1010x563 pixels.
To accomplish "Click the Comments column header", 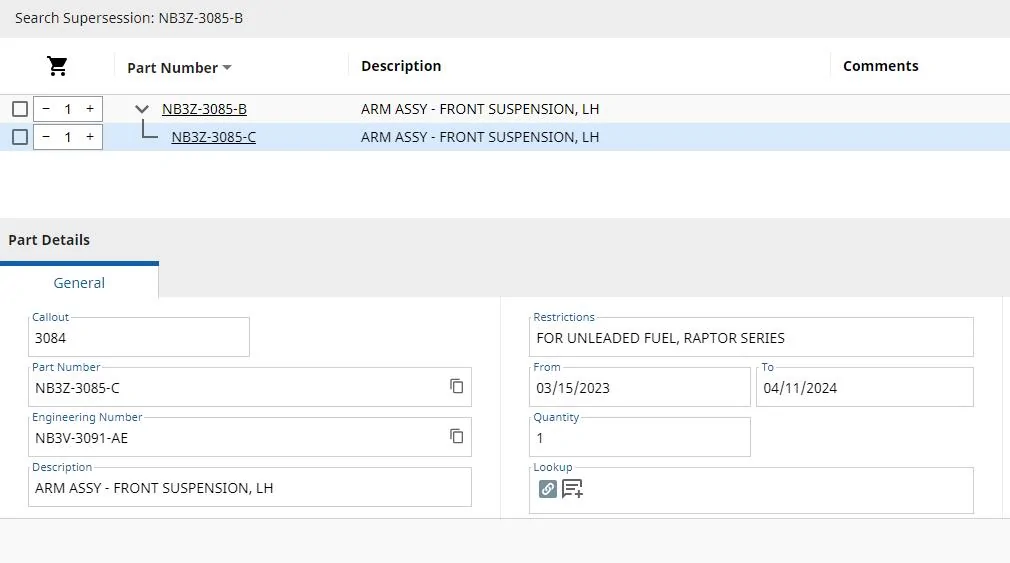I will (881, 66).
